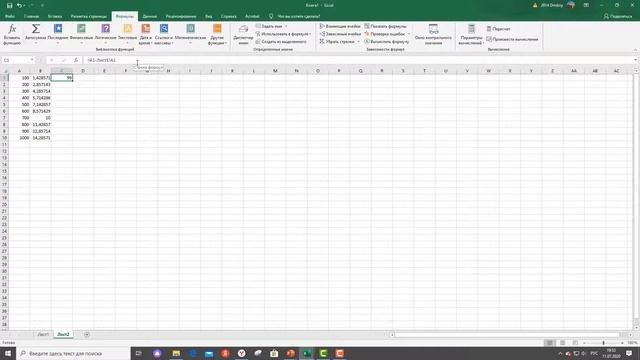Open Task View in the taskbar
The width and height of the screenshot is (640, 360).
[139, 353]
